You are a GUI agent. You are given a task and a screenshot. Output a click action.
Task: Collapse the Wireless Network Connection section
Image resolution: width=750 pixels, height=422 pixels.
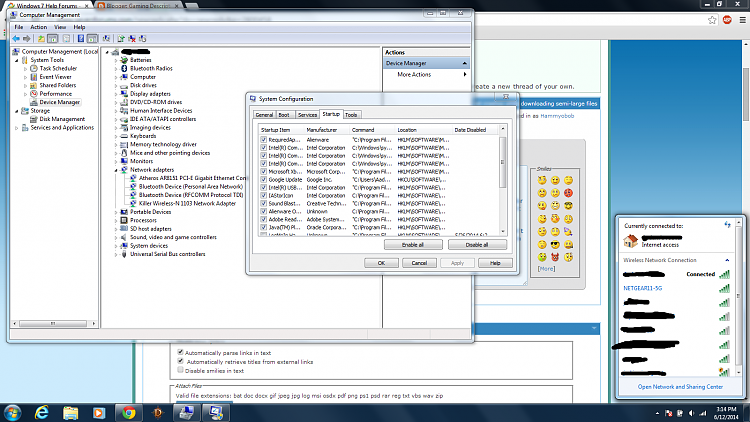[x=727, y=260]
